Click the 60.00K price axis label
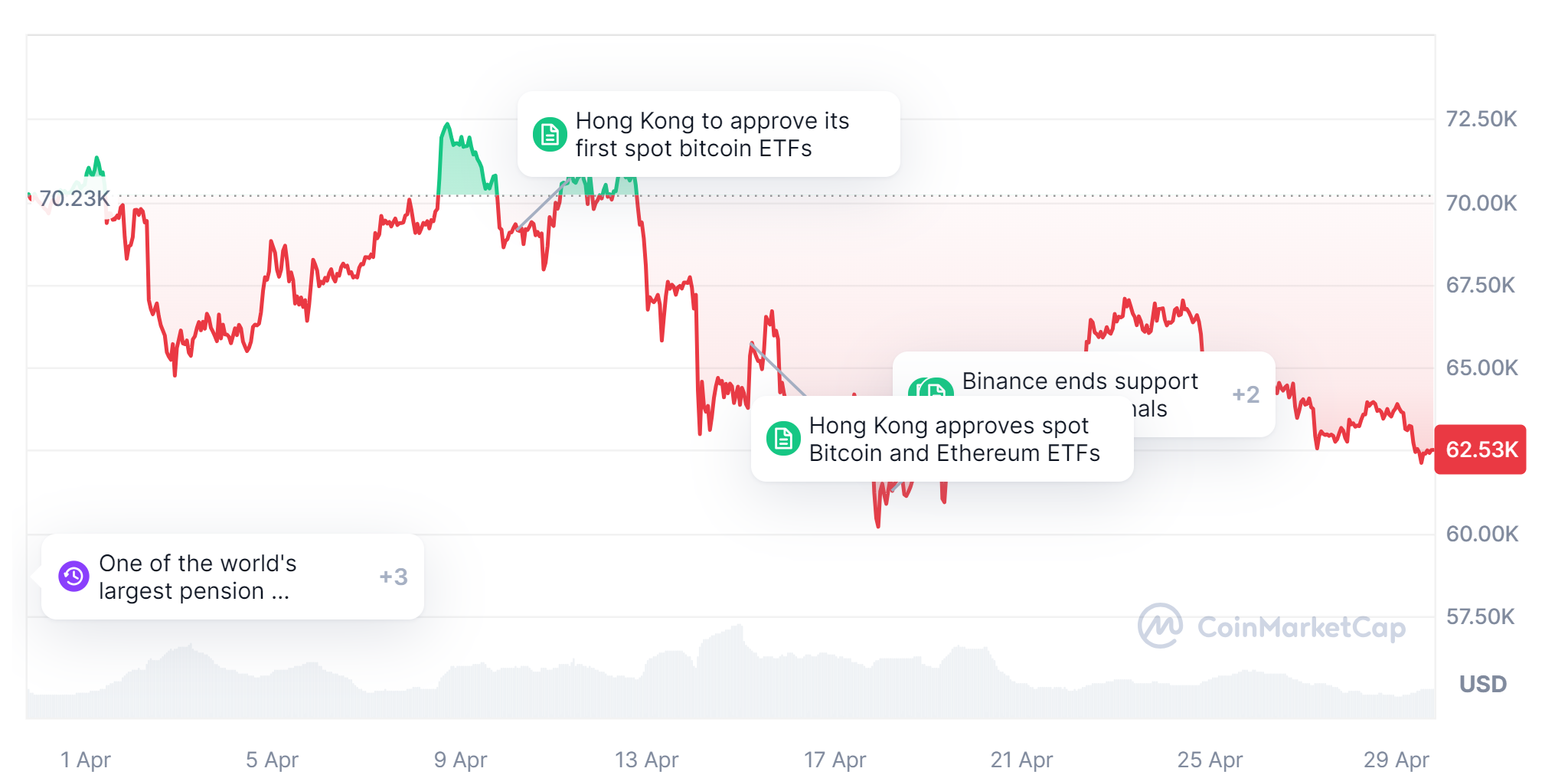Image resolution: width=1568 pixels, height=778 pixels. (1481, 534)
